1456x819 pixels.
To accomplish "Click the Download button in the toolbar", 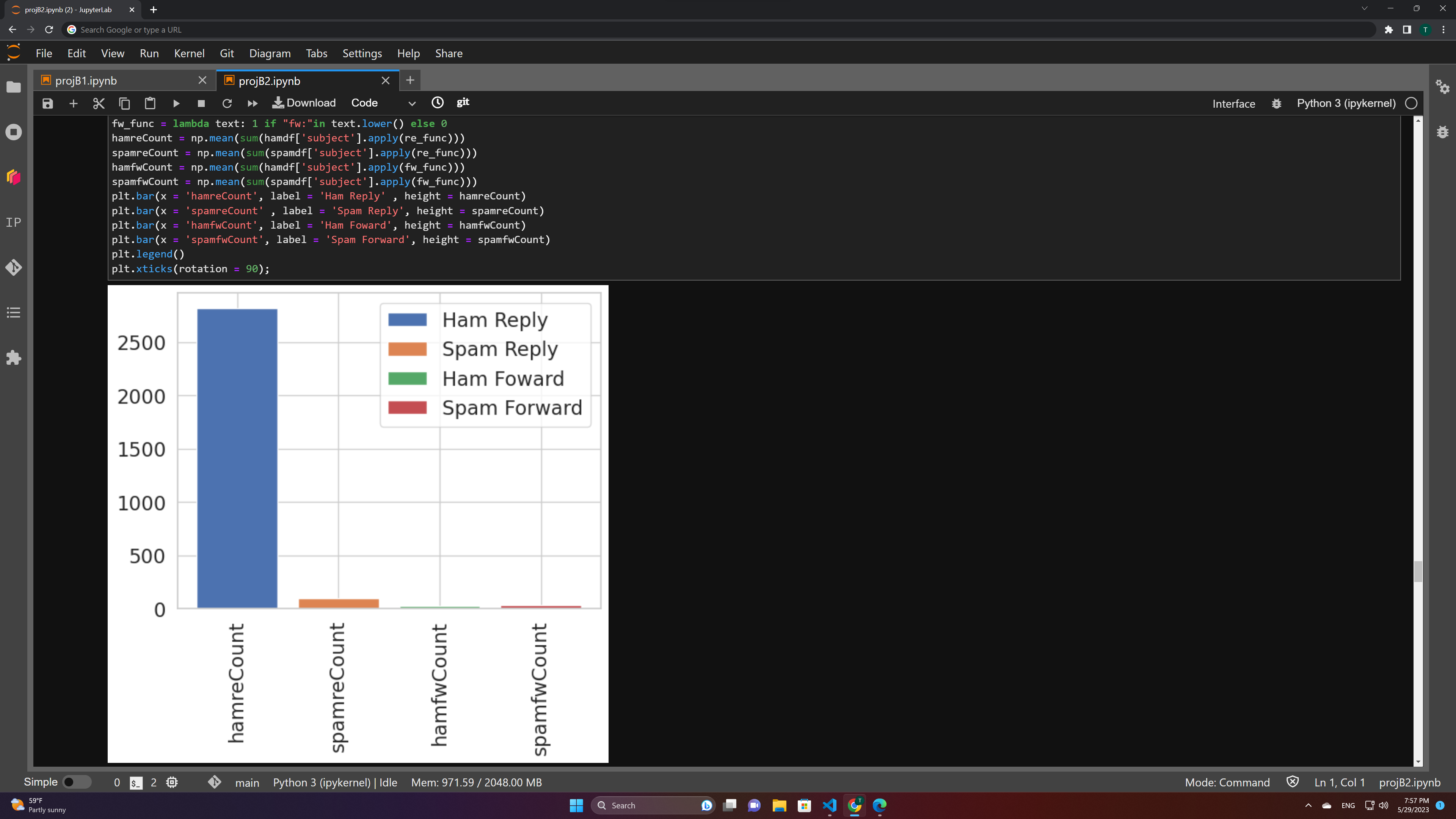I will point(304,103).
